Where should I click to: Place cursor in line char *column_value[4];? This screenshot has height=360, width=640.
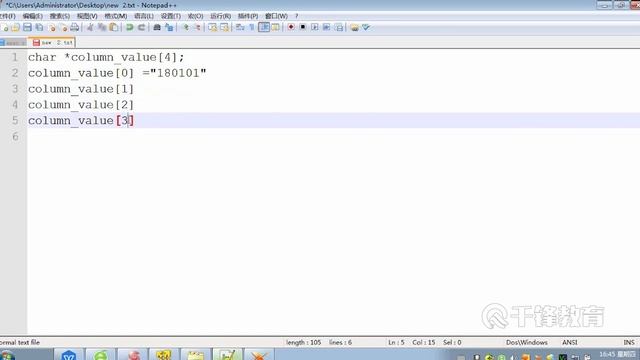[106, 57]
